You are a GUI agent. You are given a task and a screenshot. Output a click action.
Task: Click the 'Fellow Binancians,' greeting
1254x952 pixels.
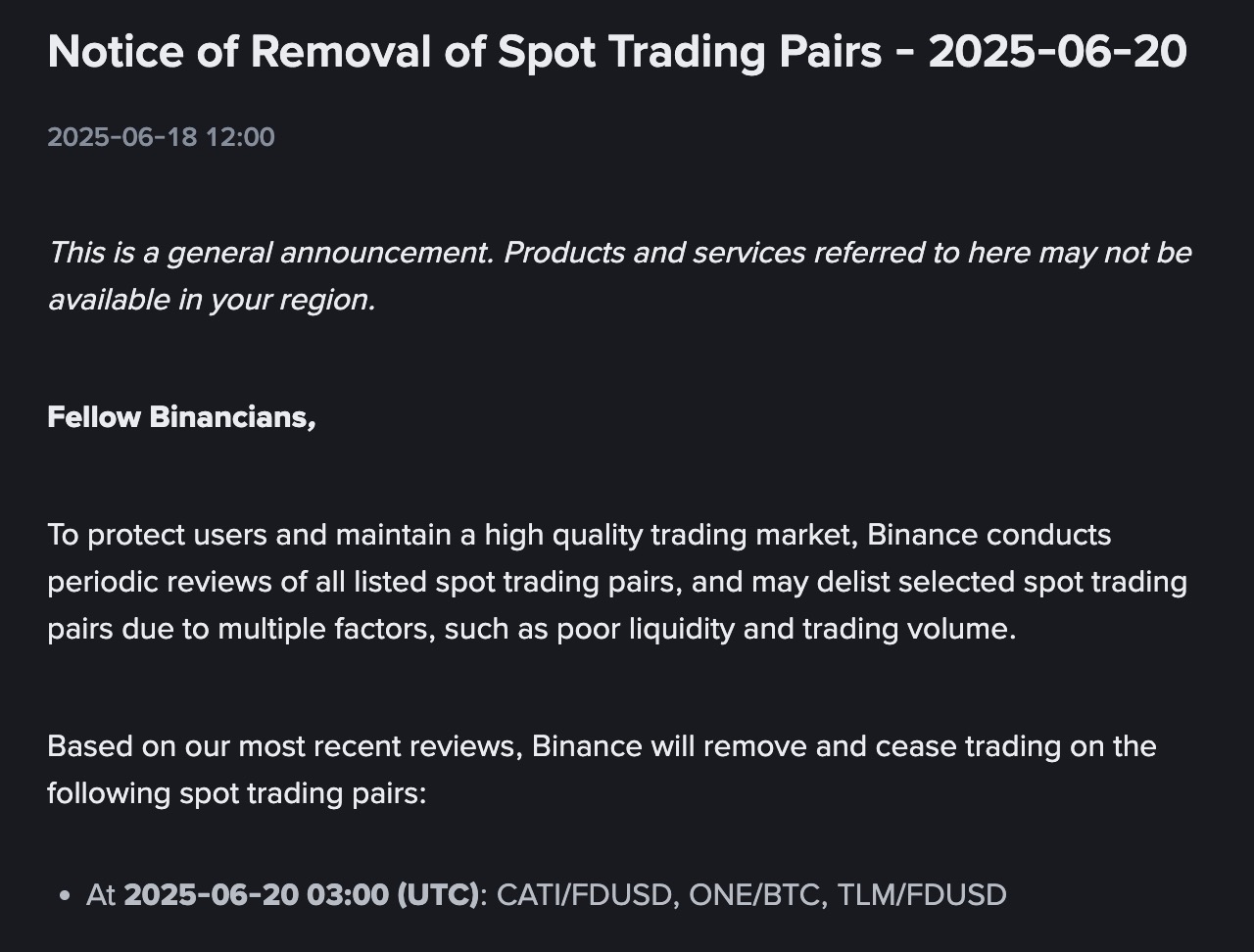(x=181, y=417)
